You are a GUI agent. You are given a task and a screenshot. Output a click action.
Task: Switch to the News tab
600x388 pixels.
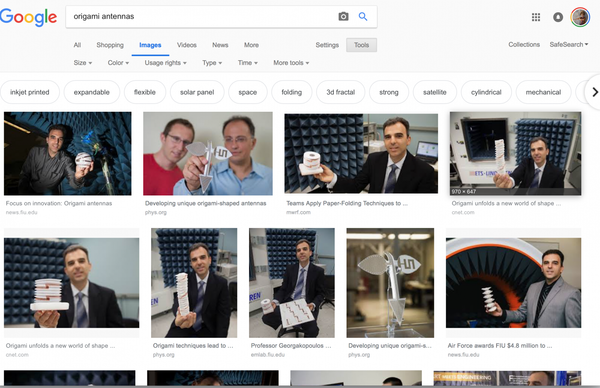coord(220,45)
